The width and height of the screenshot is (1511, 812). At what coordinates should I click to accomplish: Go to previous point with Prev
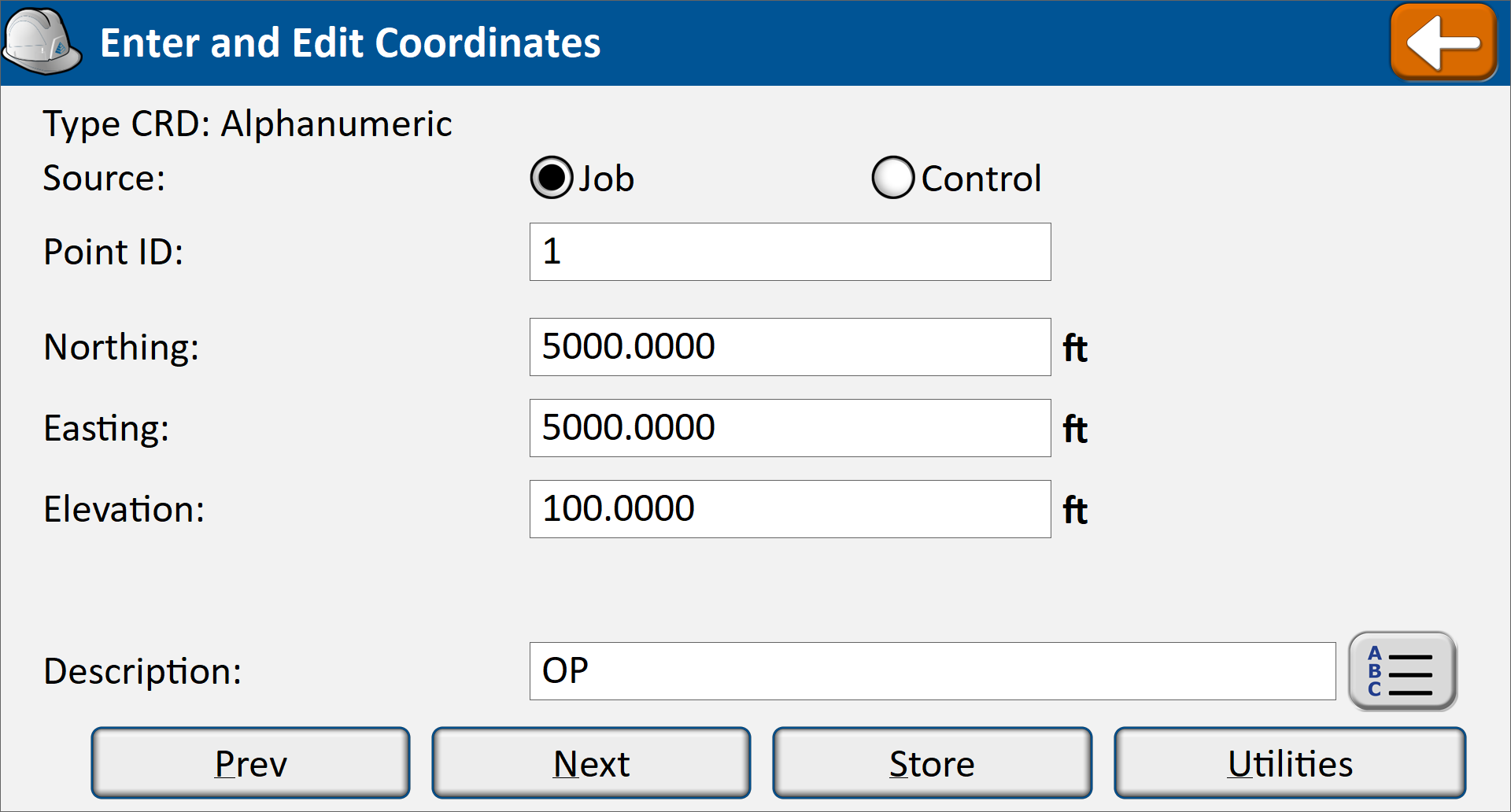point(250,763)
